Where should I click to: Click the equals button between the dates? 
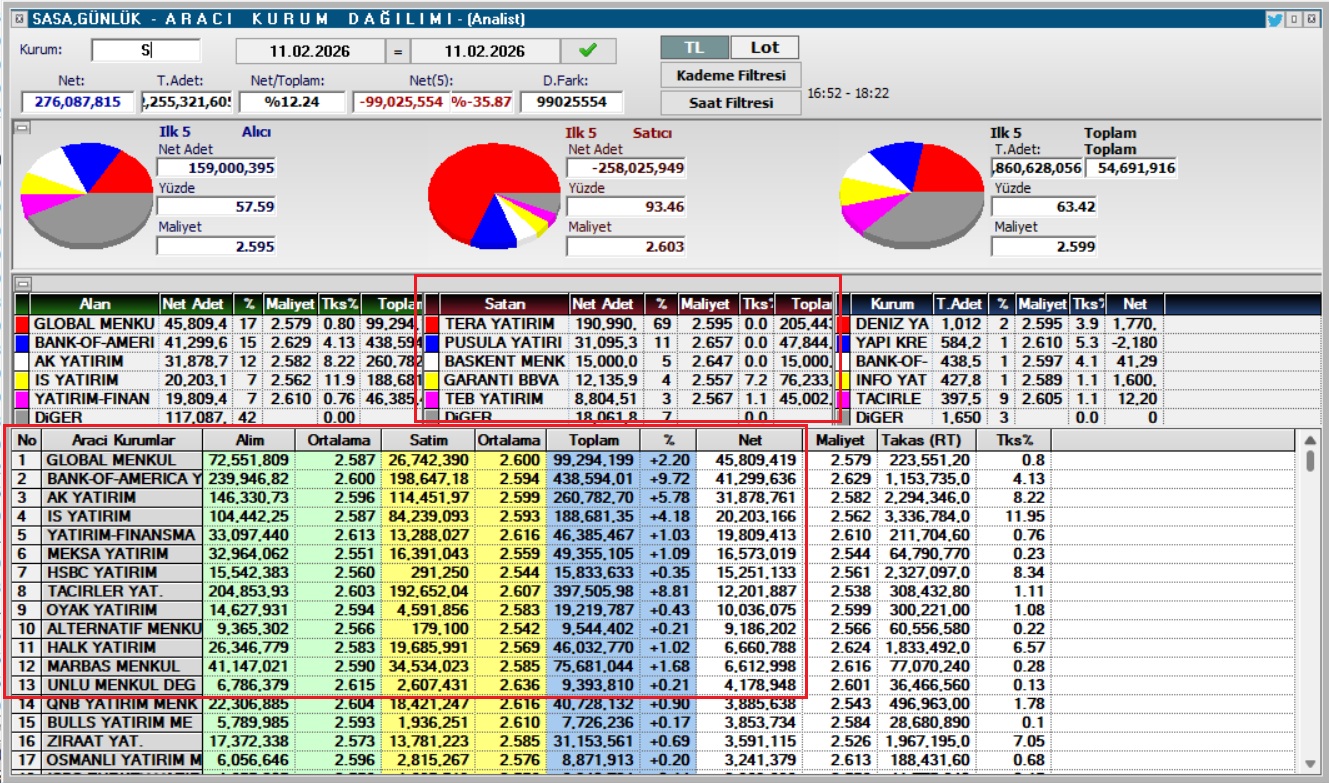(397, 51)
